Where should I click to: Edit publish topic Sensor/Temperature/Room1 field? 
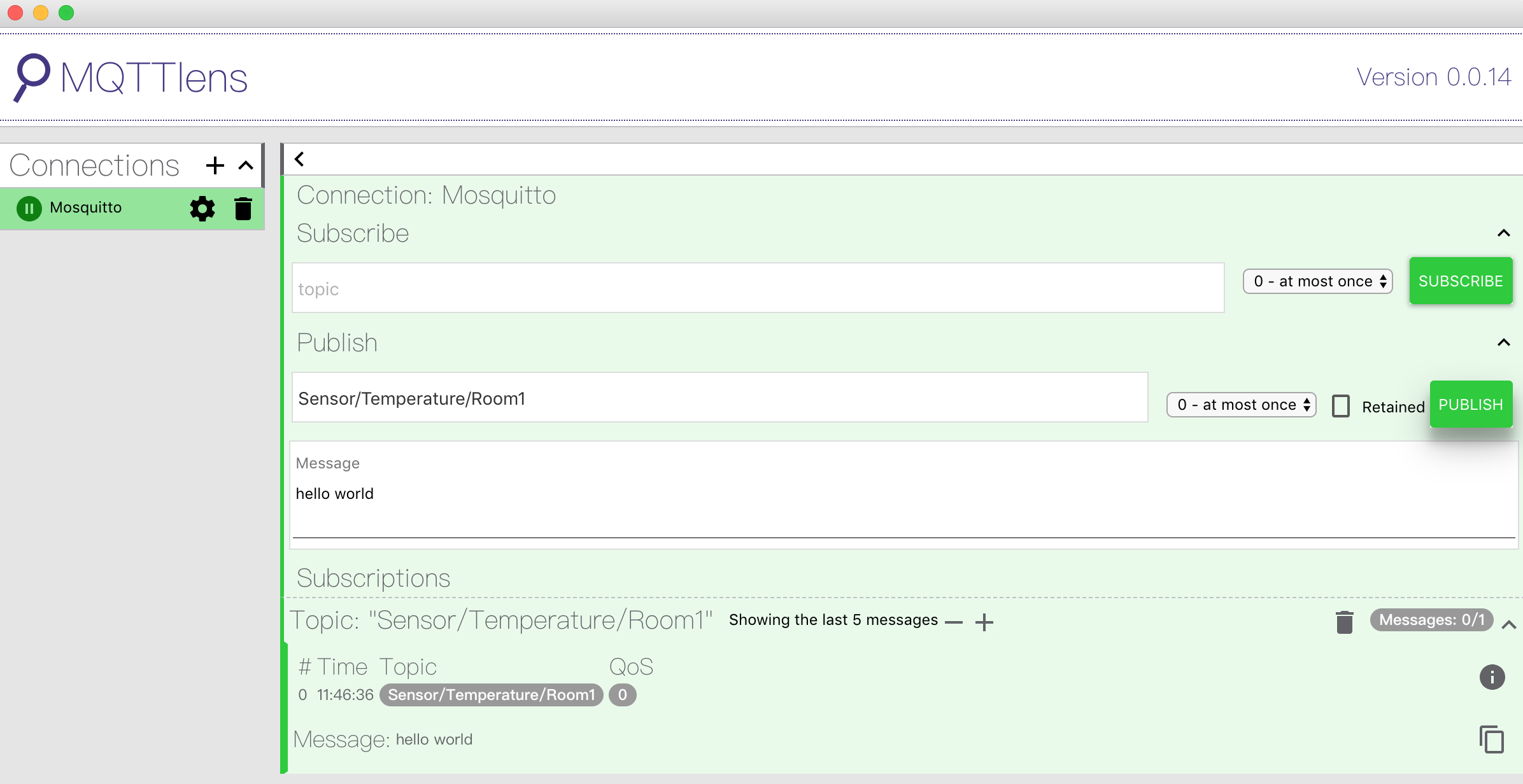click(719, 397)
